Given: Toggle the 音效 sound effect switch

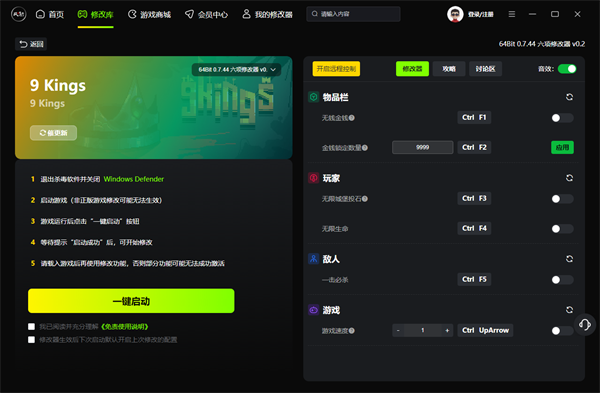Looking at the screenshot, I should pos(567,69).
